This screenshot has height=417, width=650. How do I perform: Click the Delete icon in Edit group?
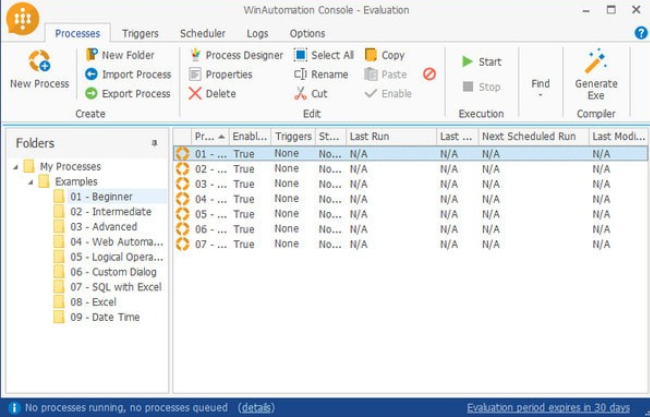coord(195,93)
